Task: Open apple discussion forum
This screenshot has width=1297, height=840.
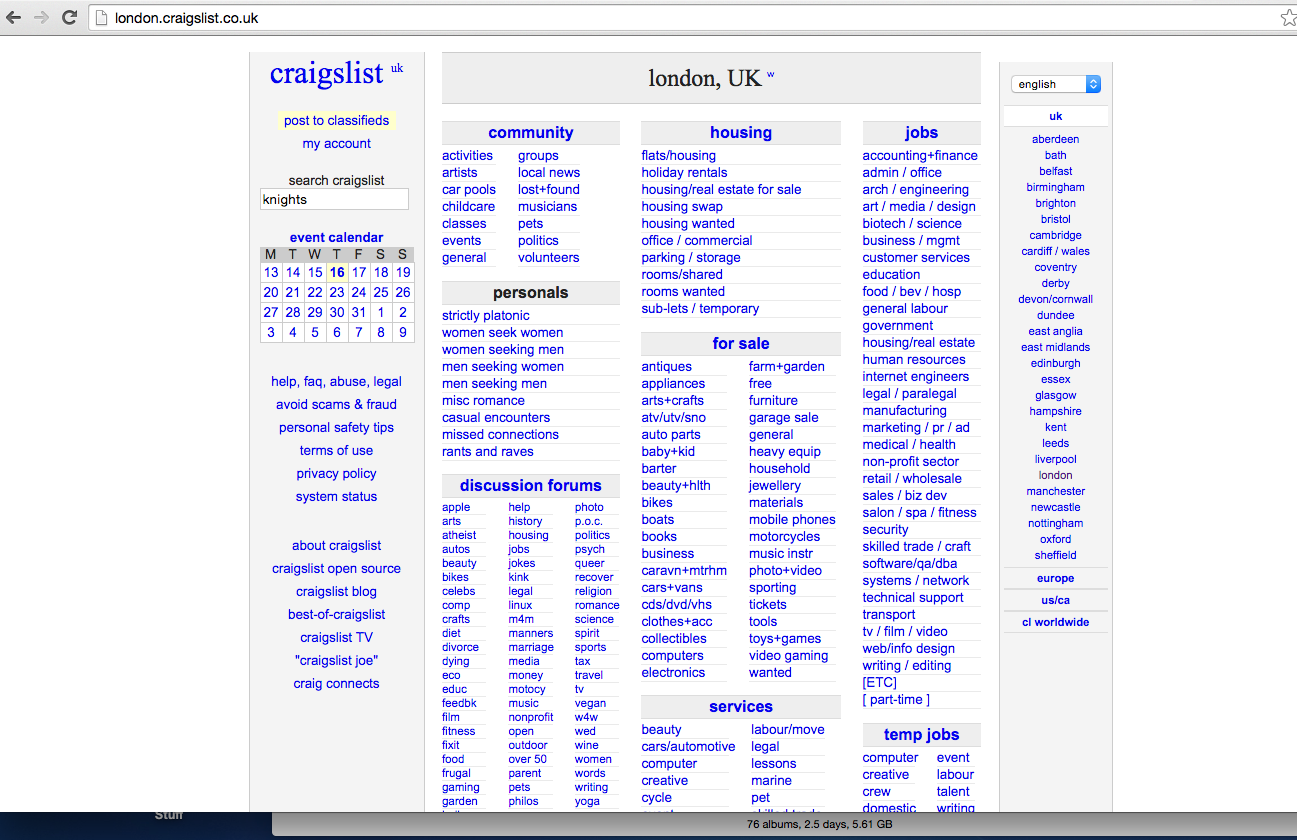Action: click(456, 507)
